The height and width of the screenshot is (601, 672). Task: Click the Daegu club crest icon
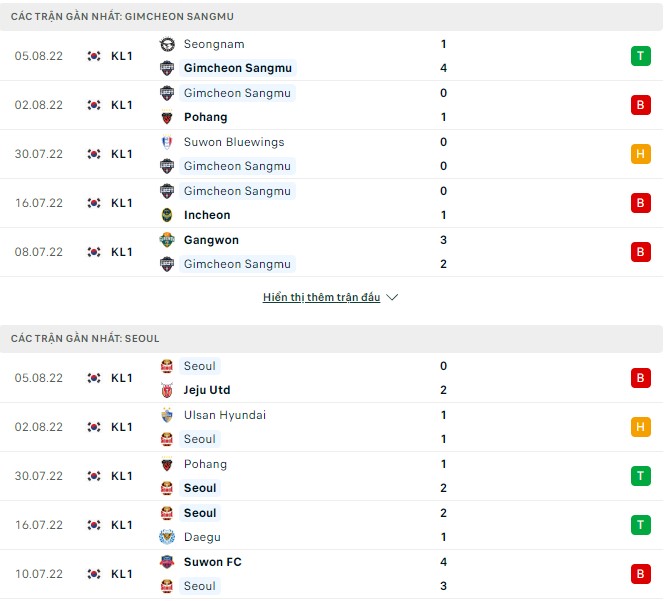(x=167, y=537)
